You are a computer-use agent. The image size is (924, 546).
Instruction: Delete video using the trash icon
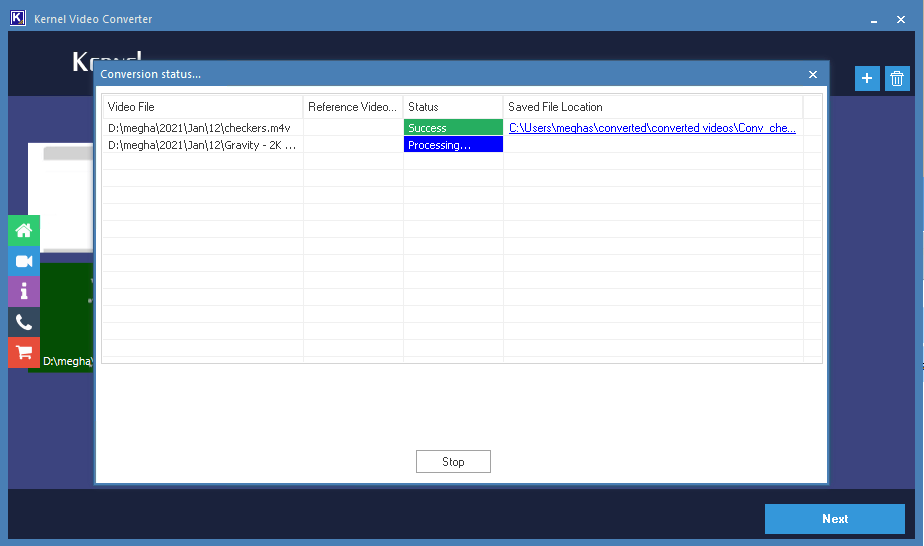pyautogui.click(x=897, y=78)
